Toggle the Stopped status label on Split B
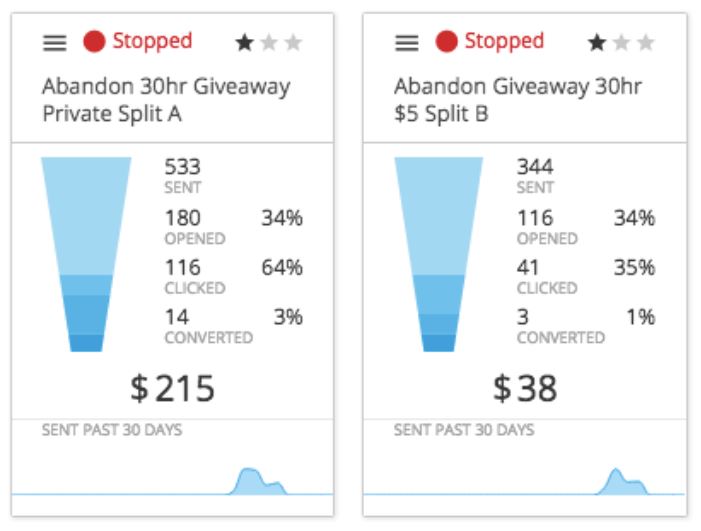701x531 pixels. (504, 42)
